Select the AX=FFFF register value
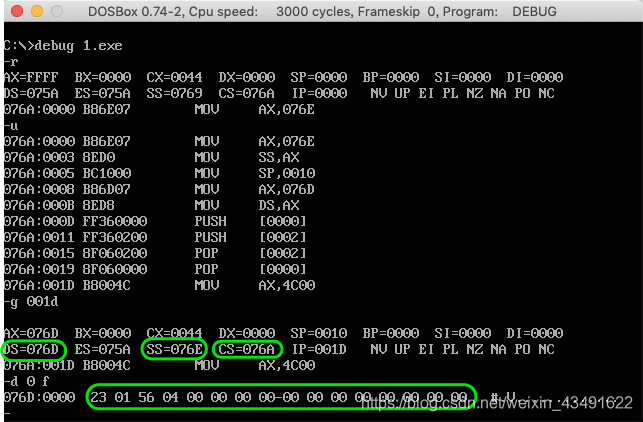The width and height of the screenshot is (643, 422). pyautogui.click(x=31, y=77)
